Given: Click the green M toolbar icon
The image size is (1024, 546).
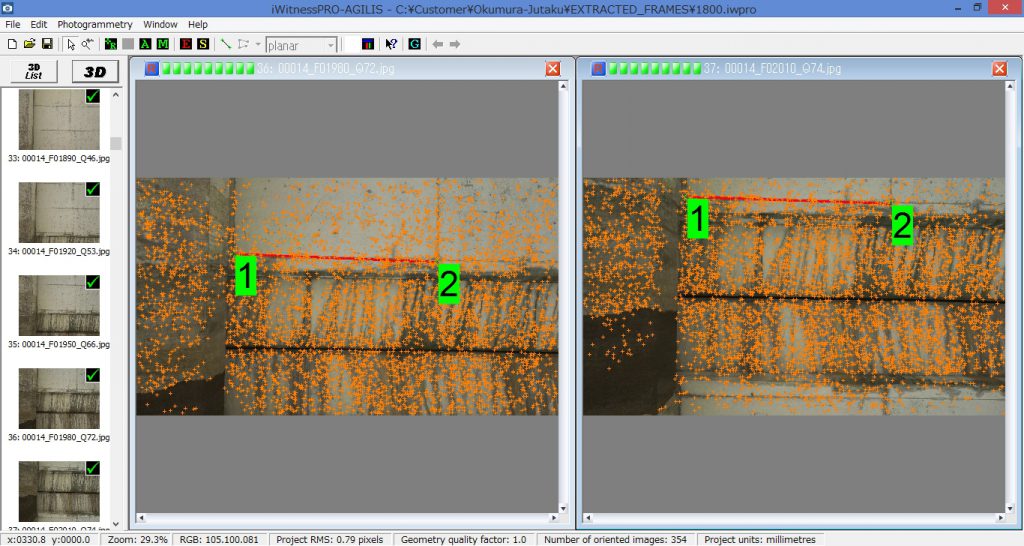Looking at the screenshot, I should pyautogui.click(x=163, y=44).
